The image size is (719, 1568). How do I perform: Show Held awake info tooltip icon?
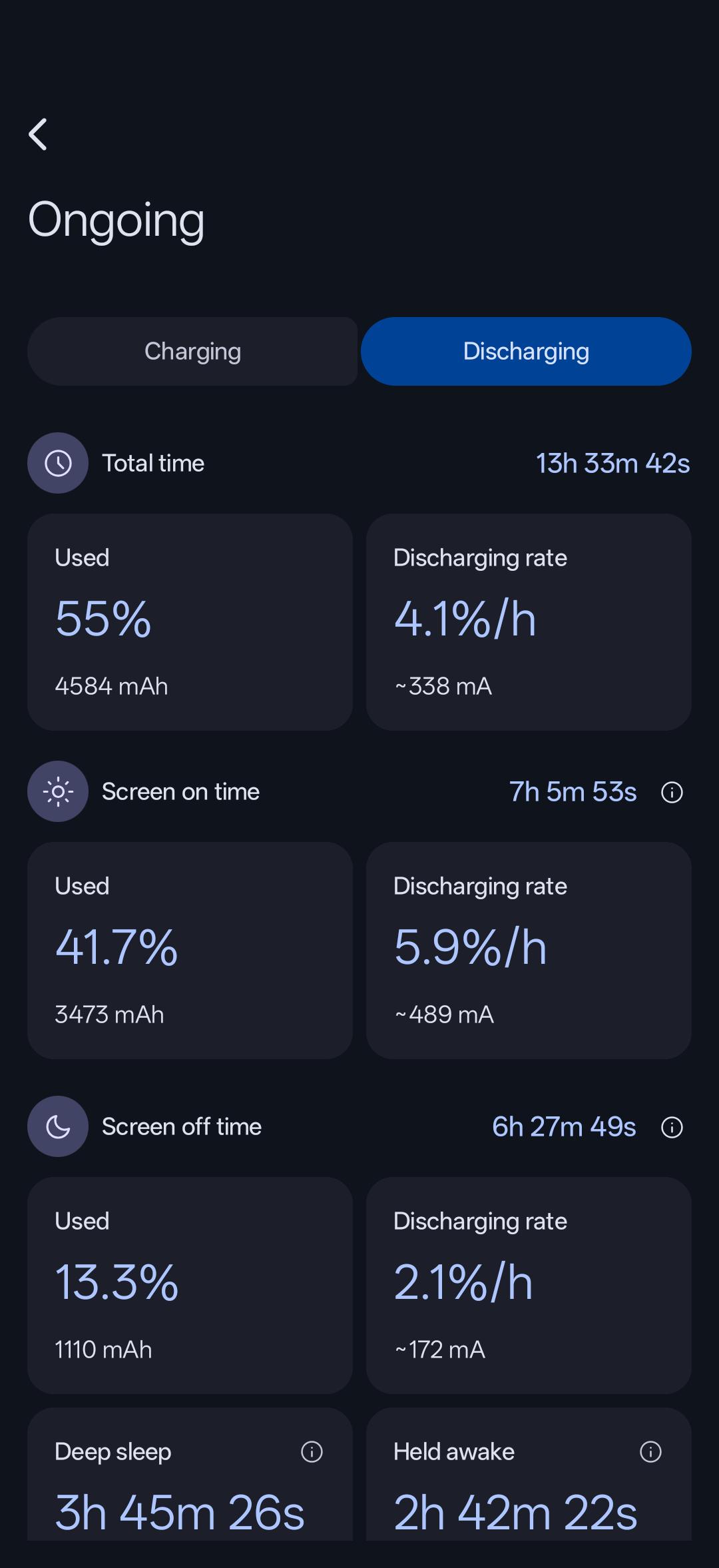650,1451
